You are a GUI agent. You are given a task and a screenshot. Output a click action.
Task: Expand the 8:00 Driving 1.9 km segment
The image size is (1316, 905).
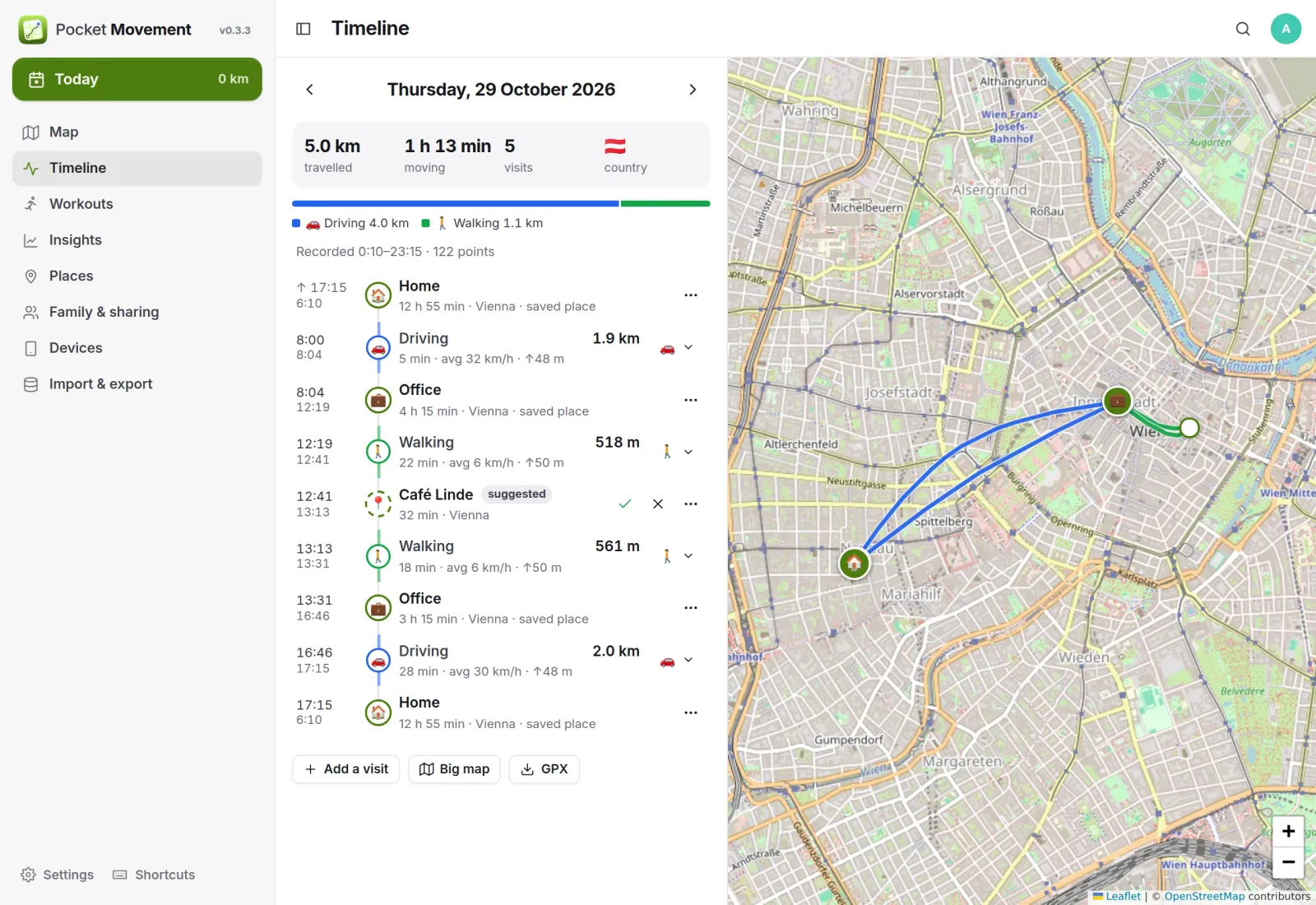688,348
